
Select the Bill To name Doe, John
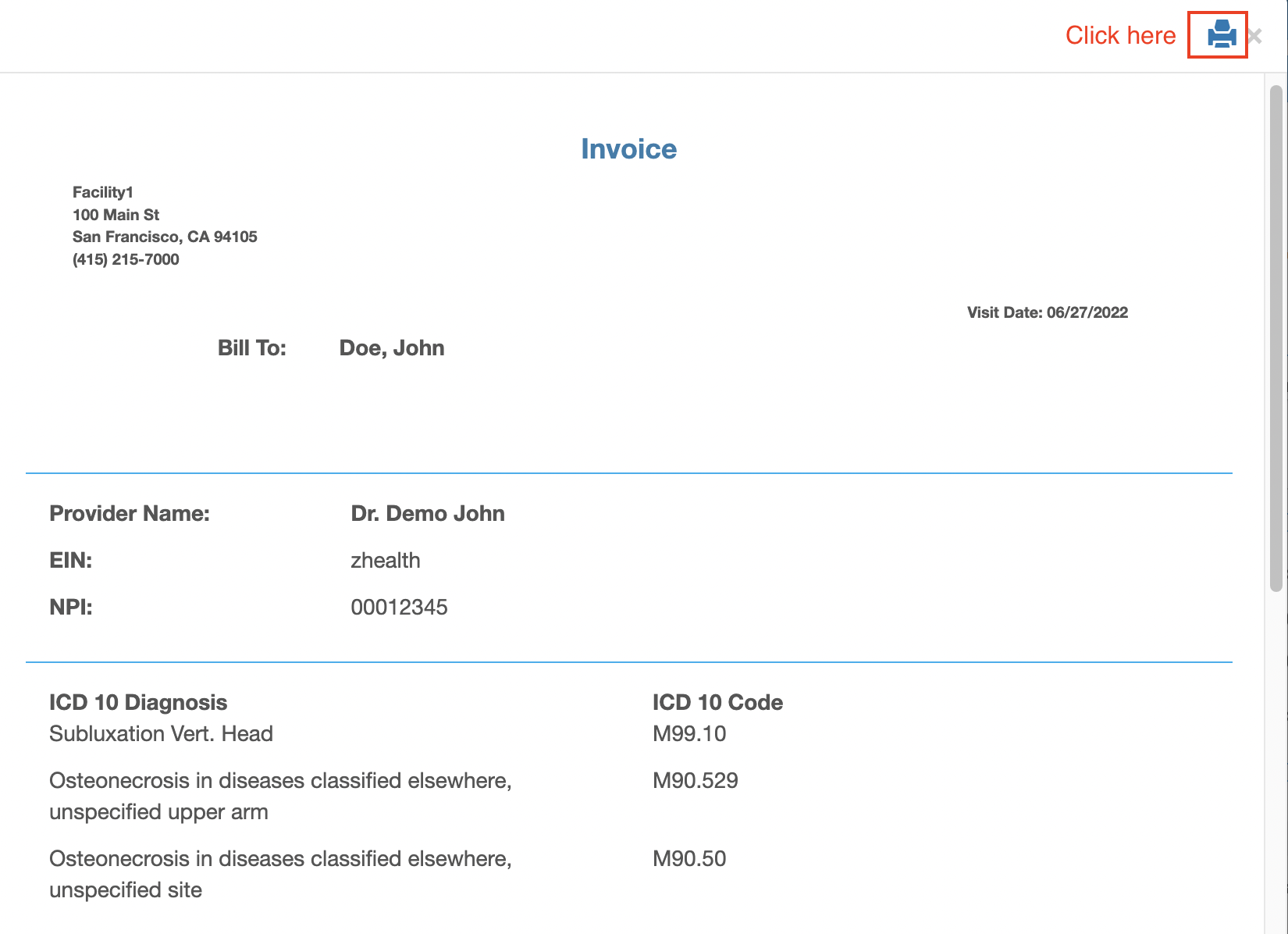(x=391, y=348)
